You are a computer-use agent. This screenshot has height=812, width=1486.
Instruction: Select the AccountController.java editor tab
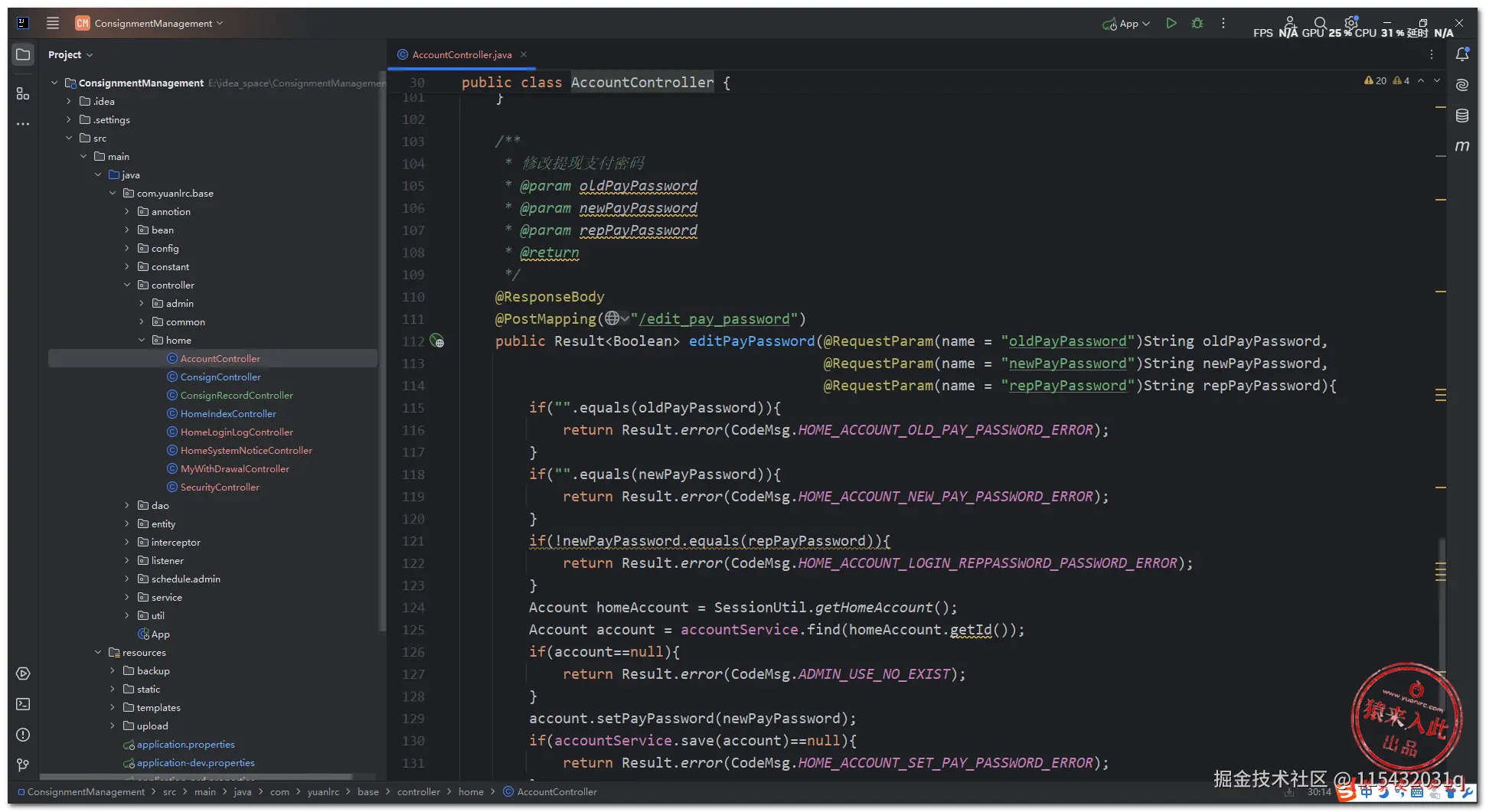coord(462,54)
